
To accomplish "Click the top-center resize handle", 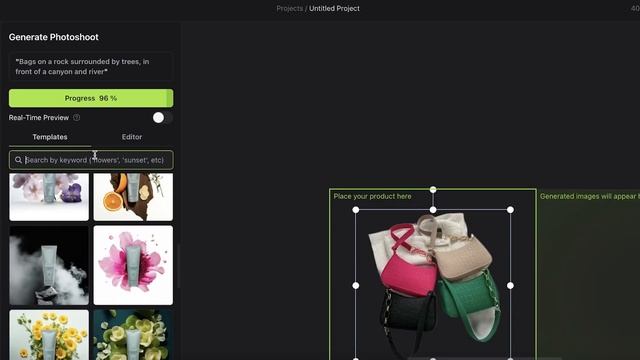I will click(433, 210).
